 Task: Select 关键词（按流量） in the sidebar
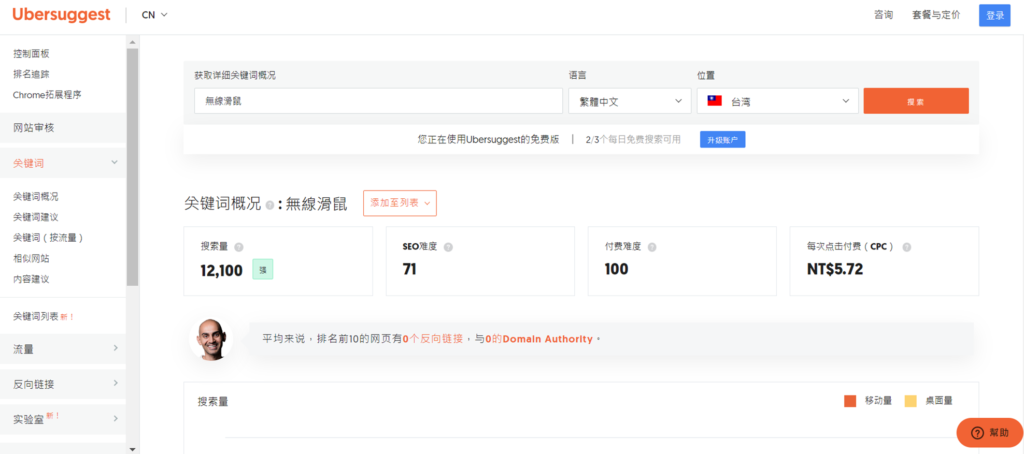click(48, 238)
